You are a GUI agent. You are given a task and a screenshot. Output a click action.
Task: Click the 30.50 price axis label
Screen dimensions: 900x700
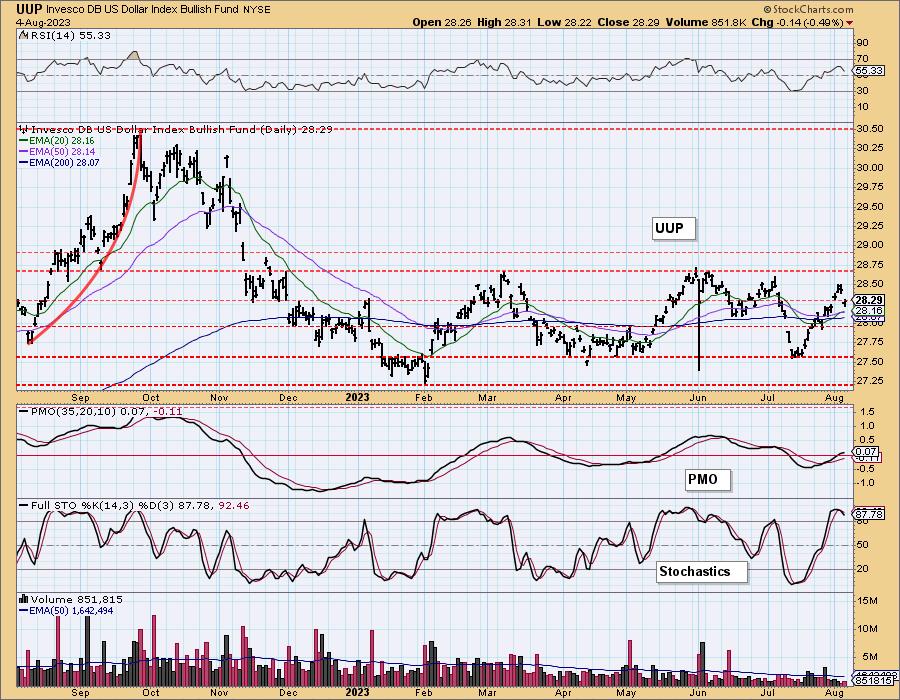869,129
